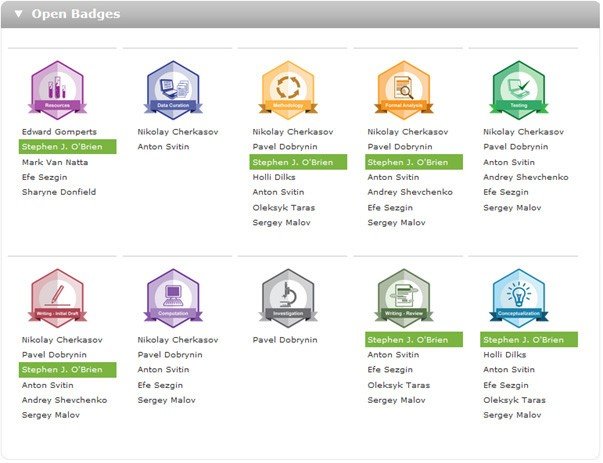Click Sharyne Donfield name link
This screenshot has width=603, height=463.
(58, 192)
